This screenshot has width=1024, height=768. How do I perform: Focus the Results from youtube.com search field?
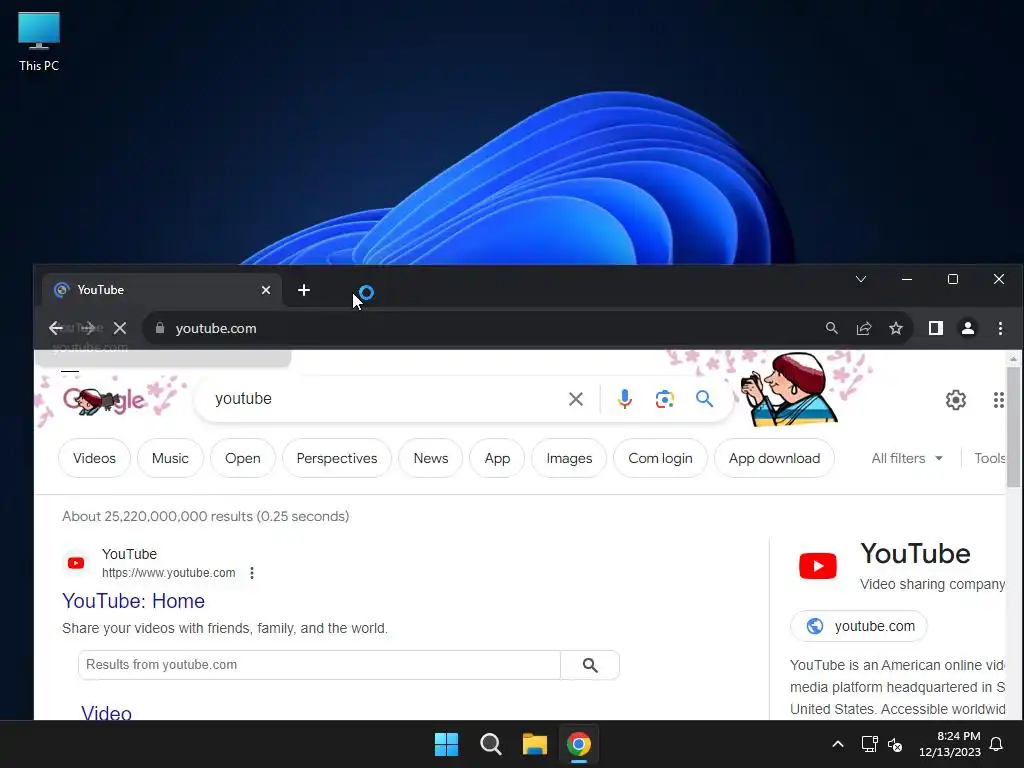point(319,665)
